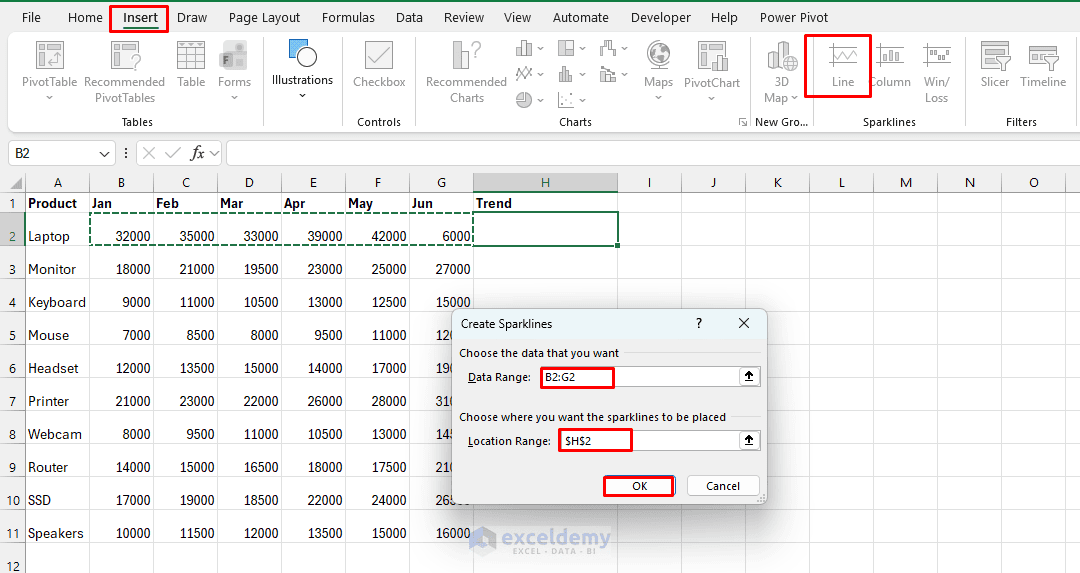The image size is (1080, 573).
Task: Click the enter checkmark beside the formula bar
Action: click(x=173, y=153)
